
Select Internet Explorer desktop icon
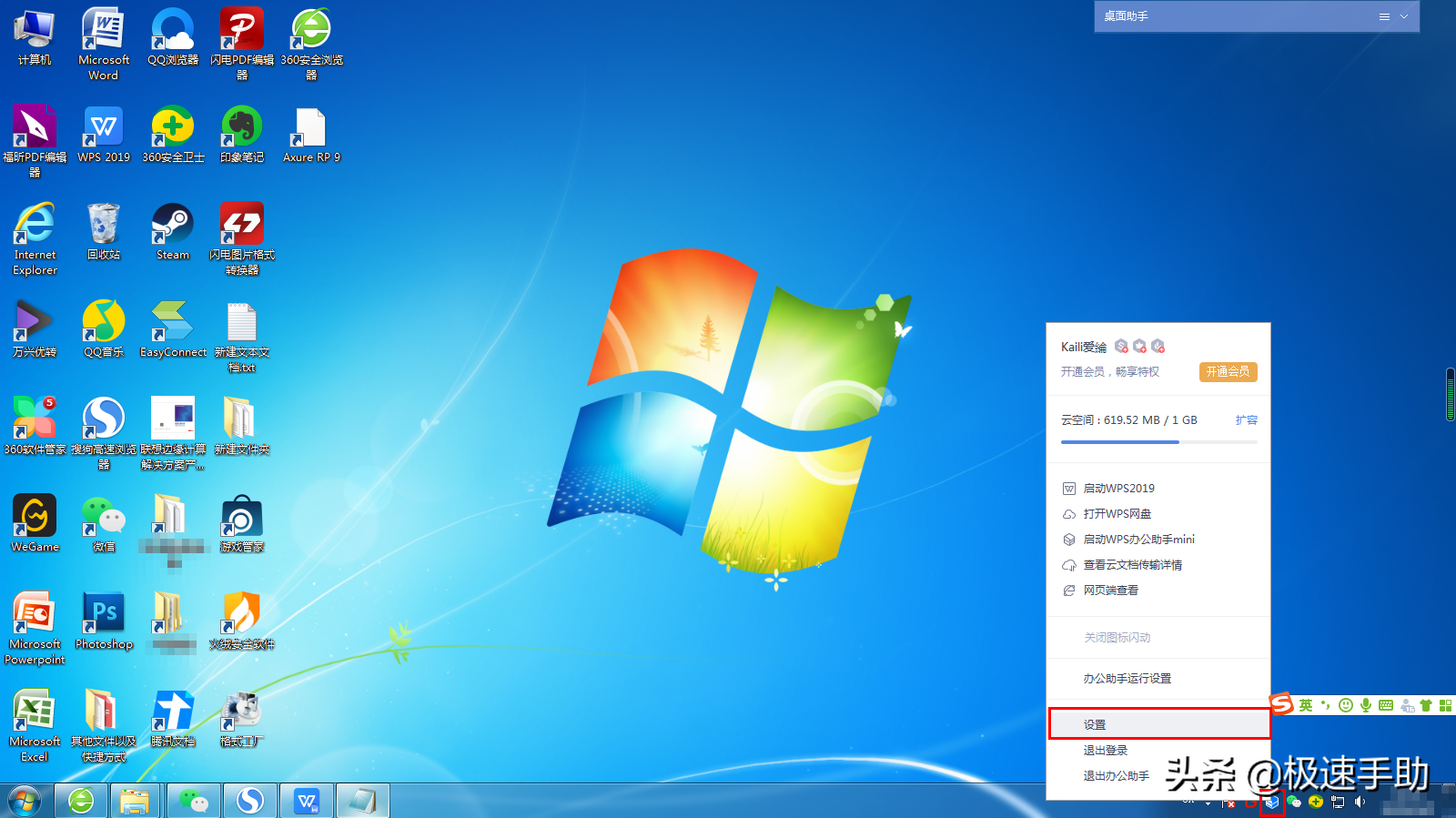point(35,238)
